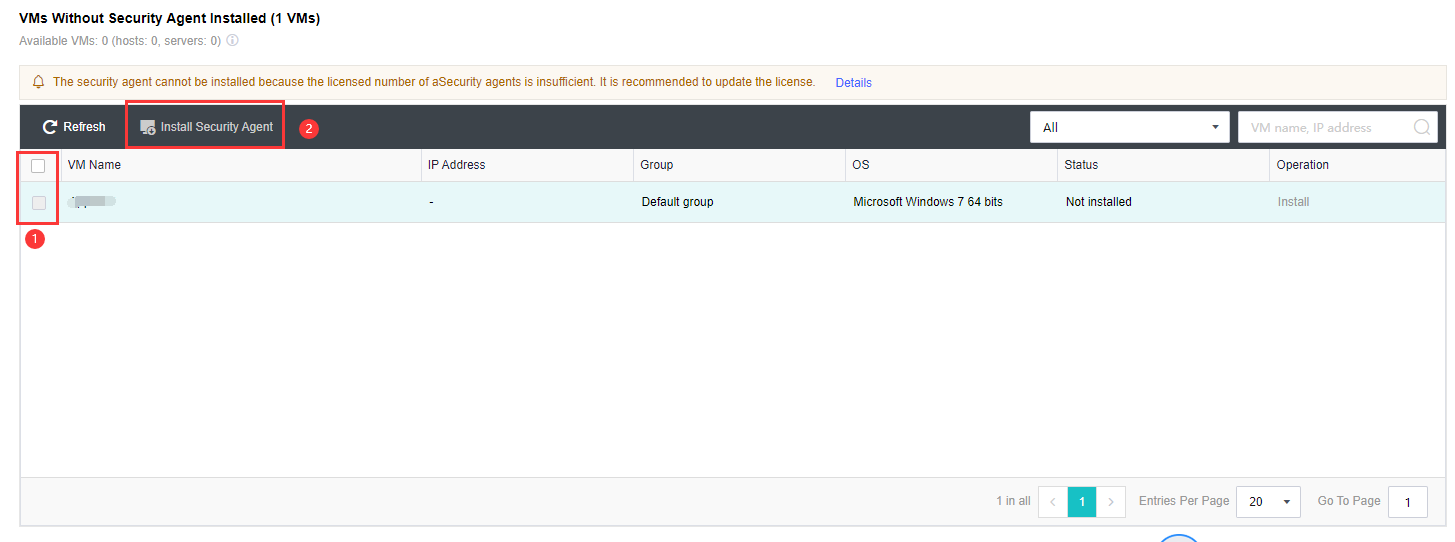This screenshot has width=1455, height=542.
Task: Click the Install Security Agent icon
Action: (x=148, y=128)
